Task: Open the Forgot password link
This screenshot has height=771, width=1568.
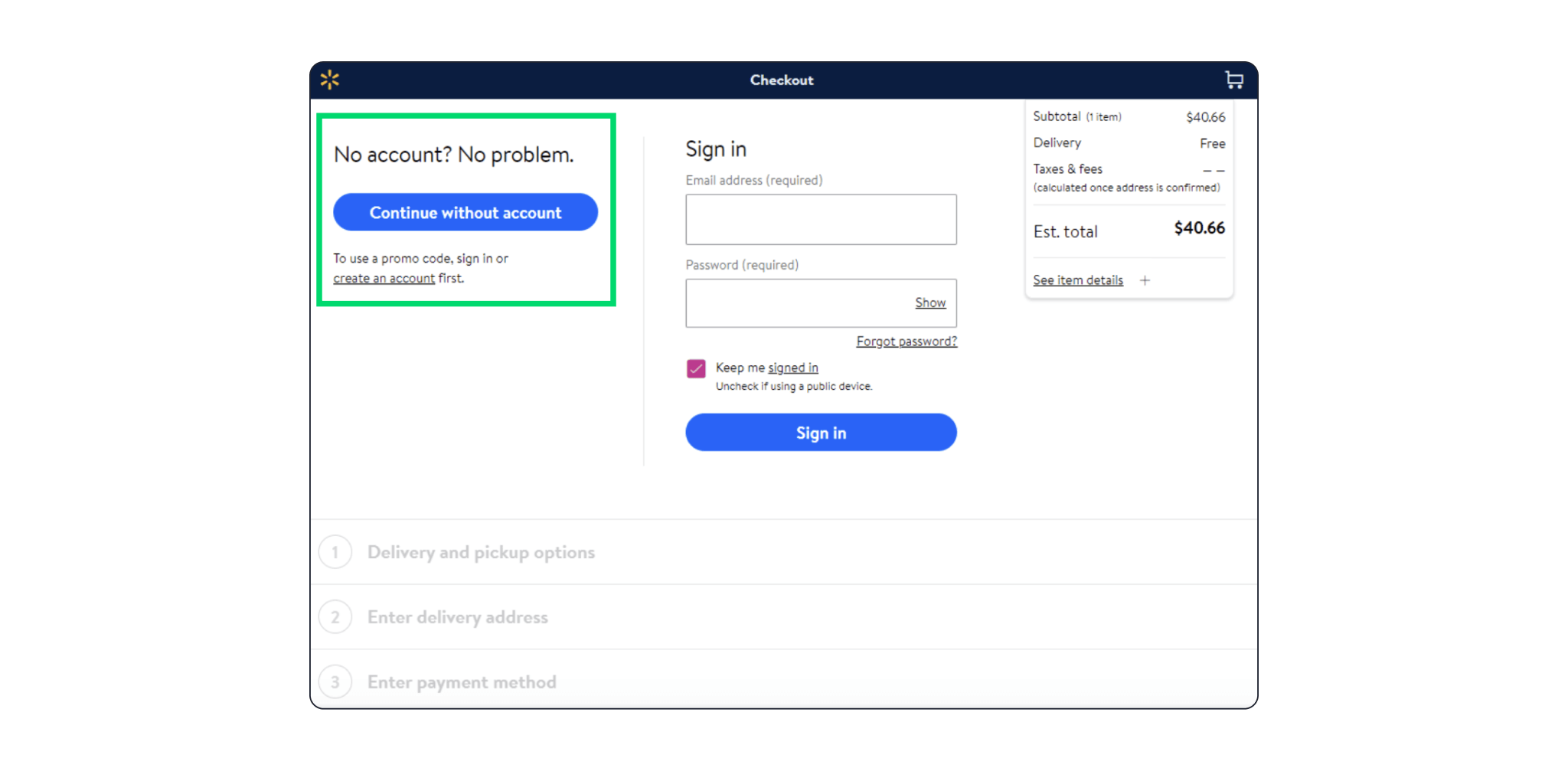Action: (x=906, y=341)
